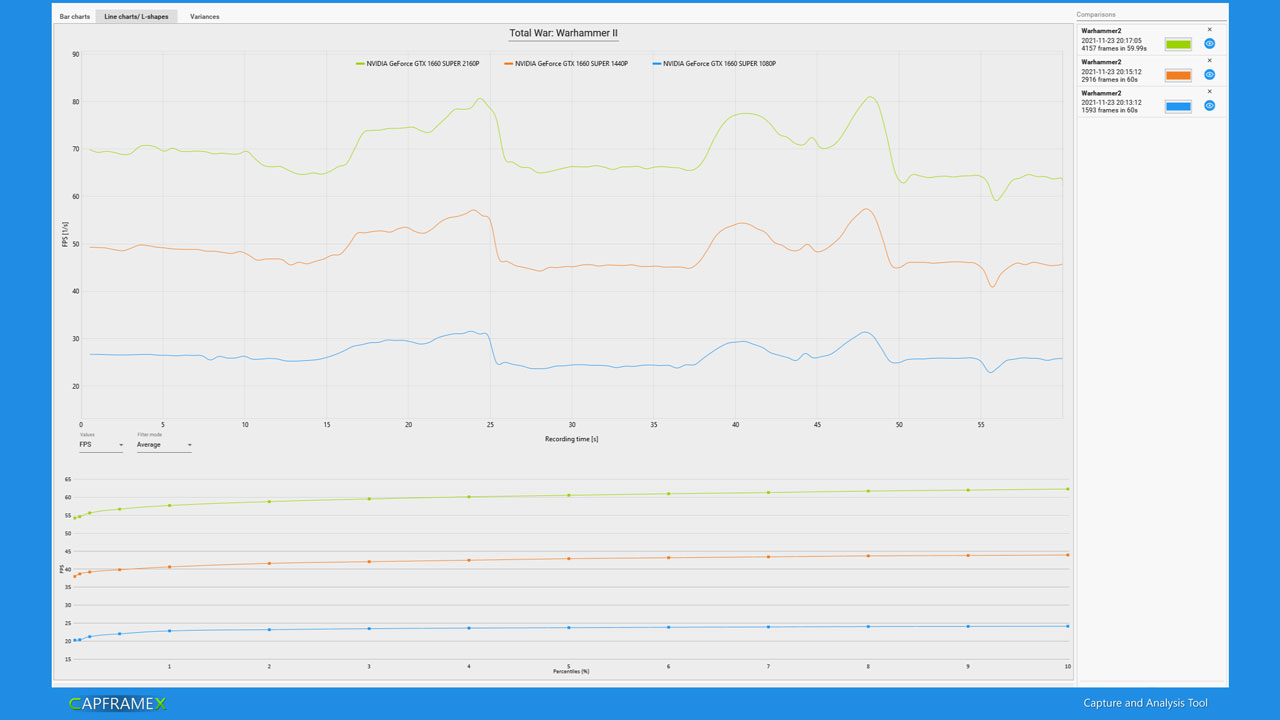Switch to the Variances tab
The width and height of the screenshot is (1280, 720).
(x=204, y=17)
